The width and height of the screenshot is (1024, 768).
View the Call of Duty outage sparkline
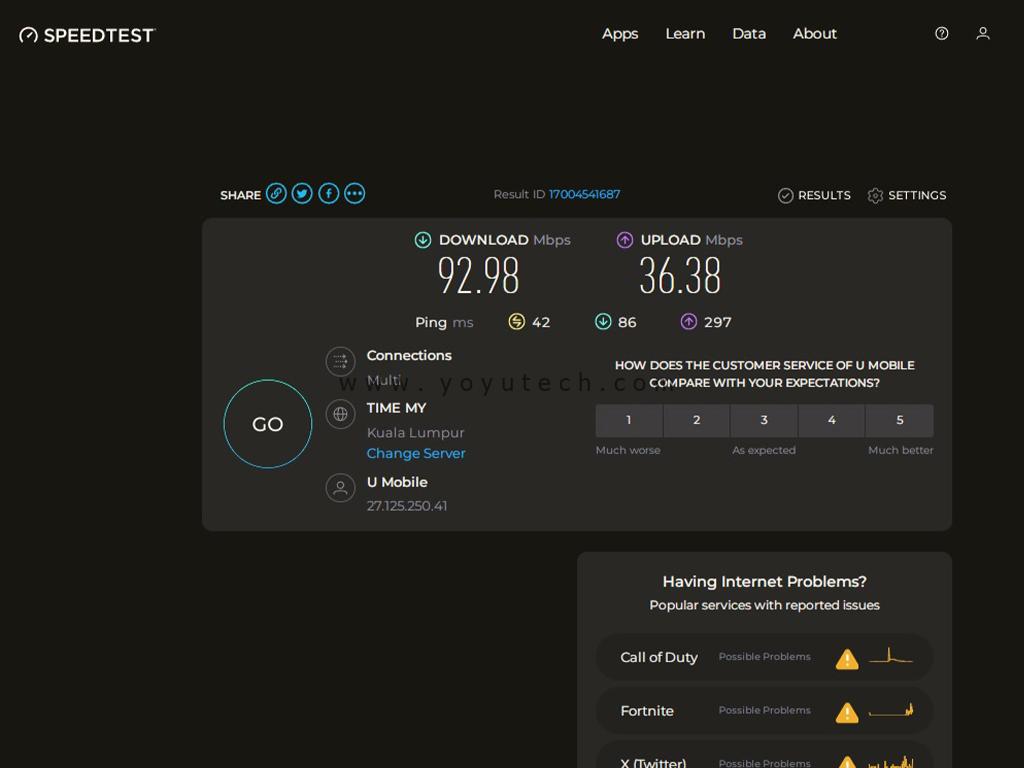coord(891,656)
